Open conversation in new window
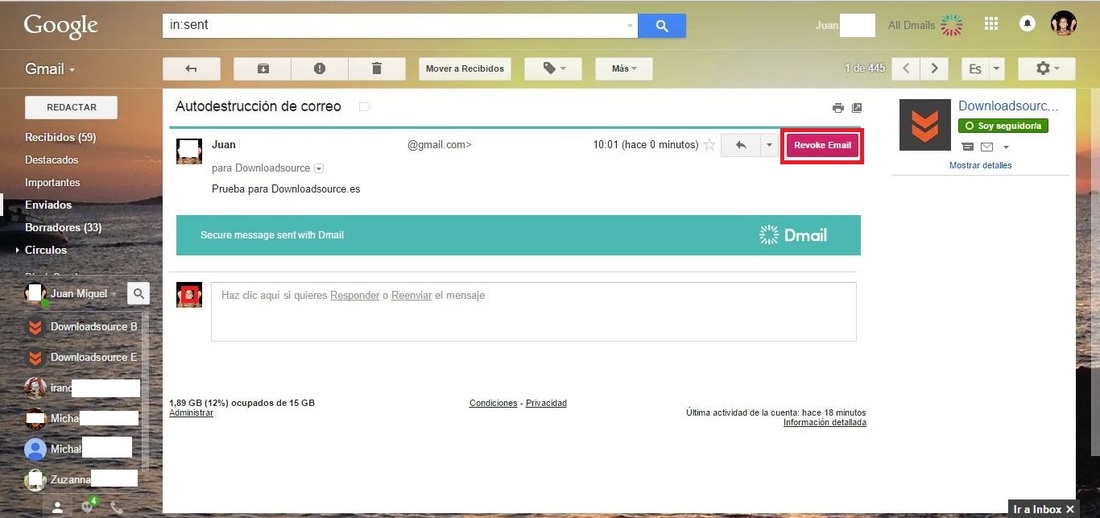Image resolution: width=1100 pixels, height=518 pixels. point(857,108)
